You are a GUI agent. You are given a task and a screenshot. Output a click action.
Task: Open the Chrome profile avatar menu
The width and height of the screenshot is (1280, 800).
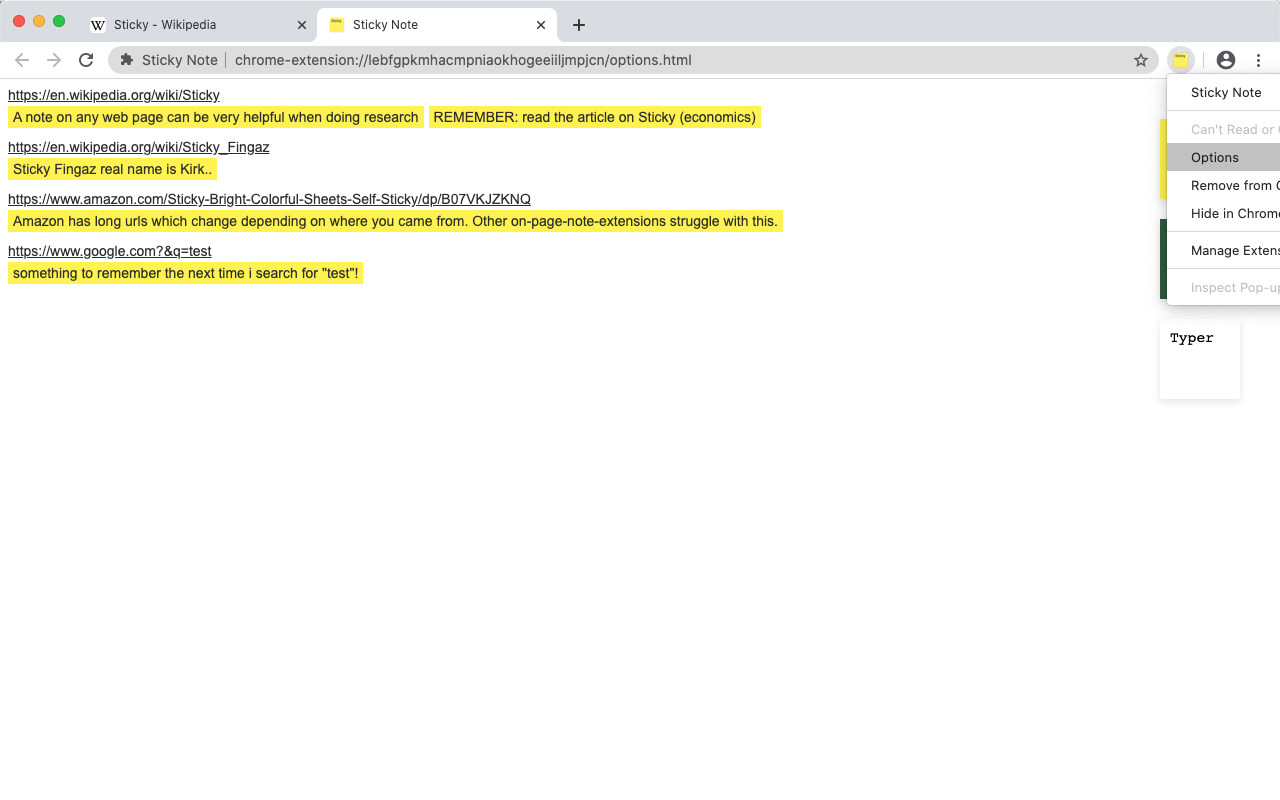tap(1226, 60)
